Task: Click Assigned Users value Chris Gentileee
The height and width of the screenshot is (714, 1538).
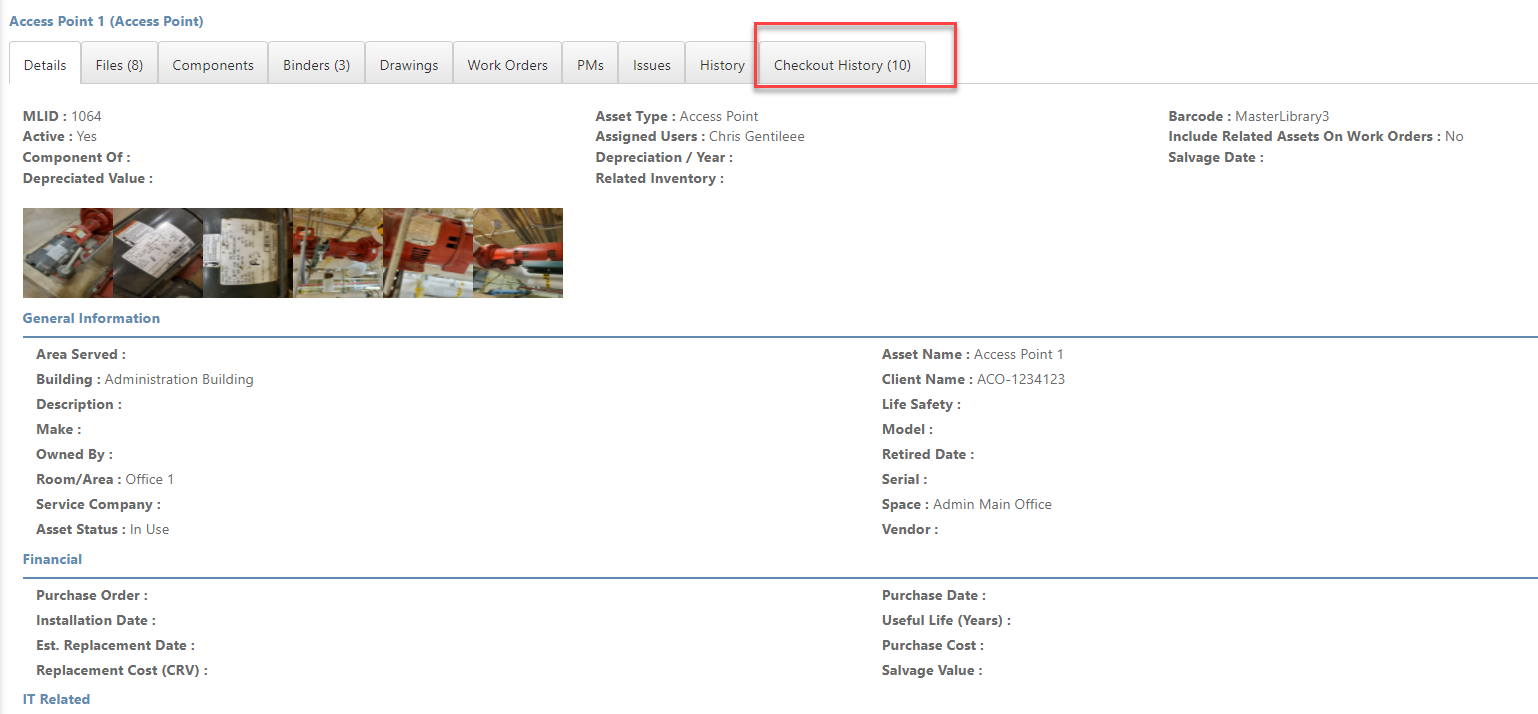Action: click(757, 136)
